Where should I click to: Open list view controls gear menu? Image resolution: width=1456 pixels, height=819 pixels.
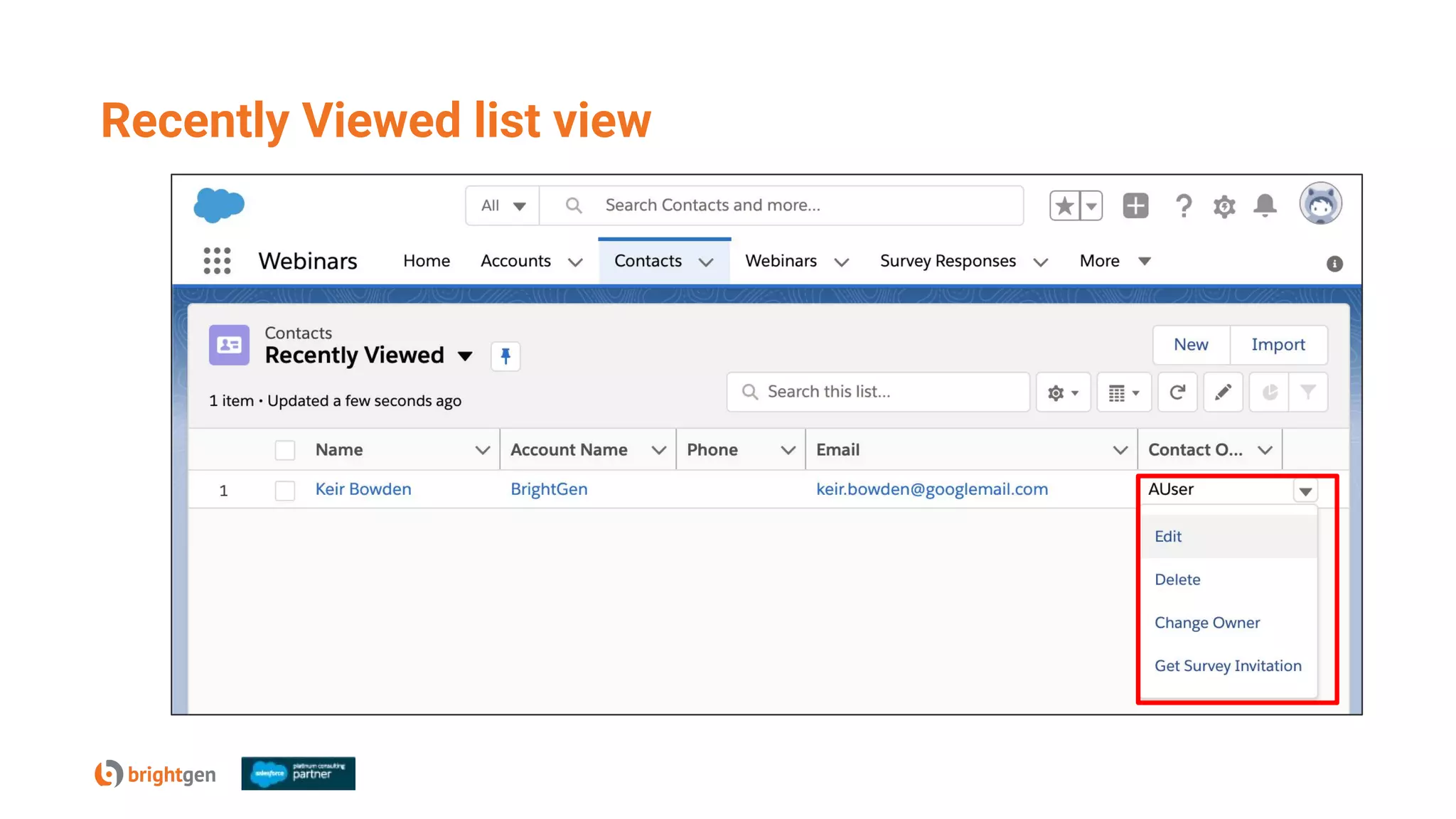(x=1063, y=392)
